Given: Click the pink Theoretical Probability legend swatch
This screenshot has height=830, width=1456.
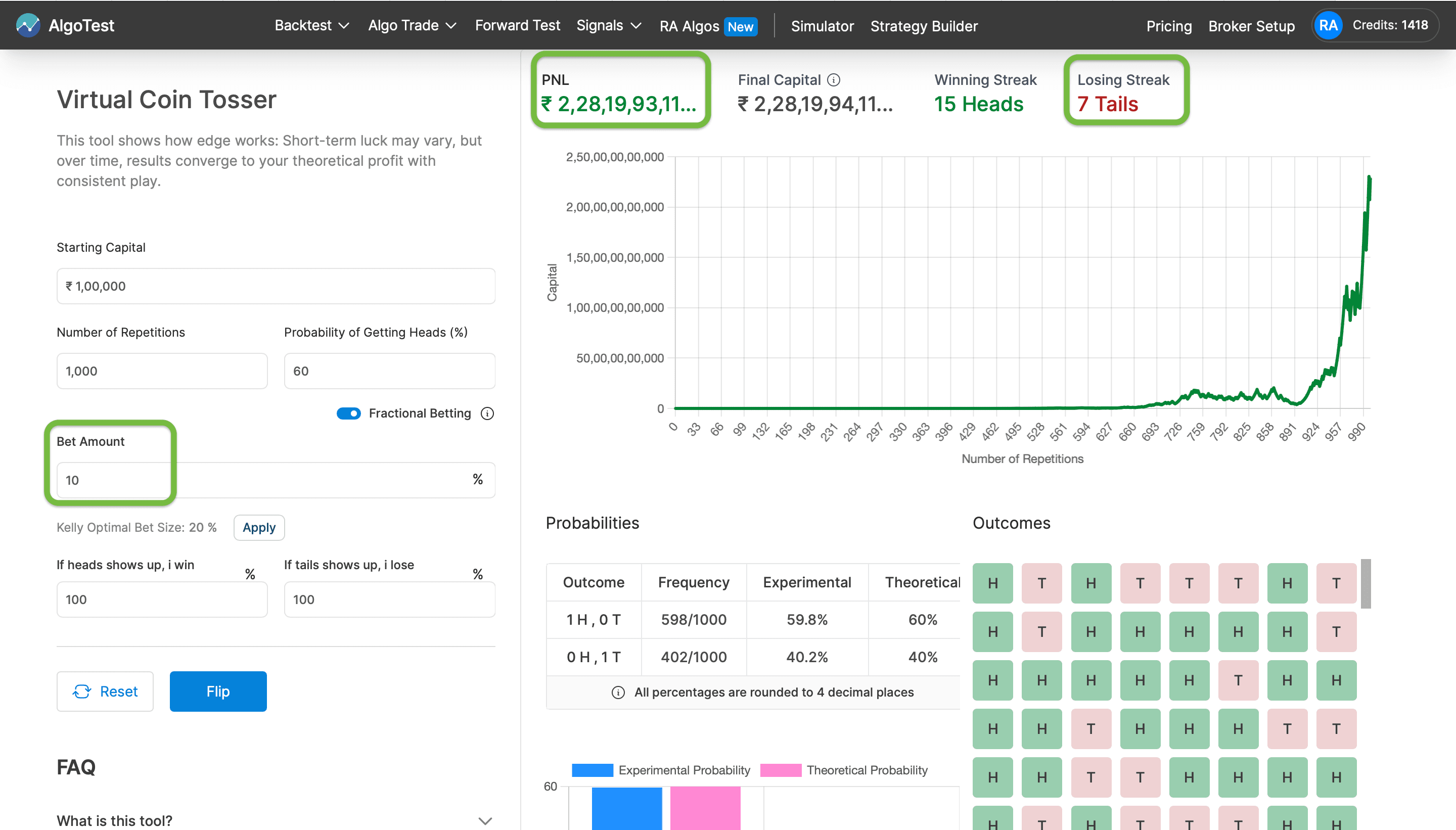Looking at the screenshot, I should coord(781,770).
